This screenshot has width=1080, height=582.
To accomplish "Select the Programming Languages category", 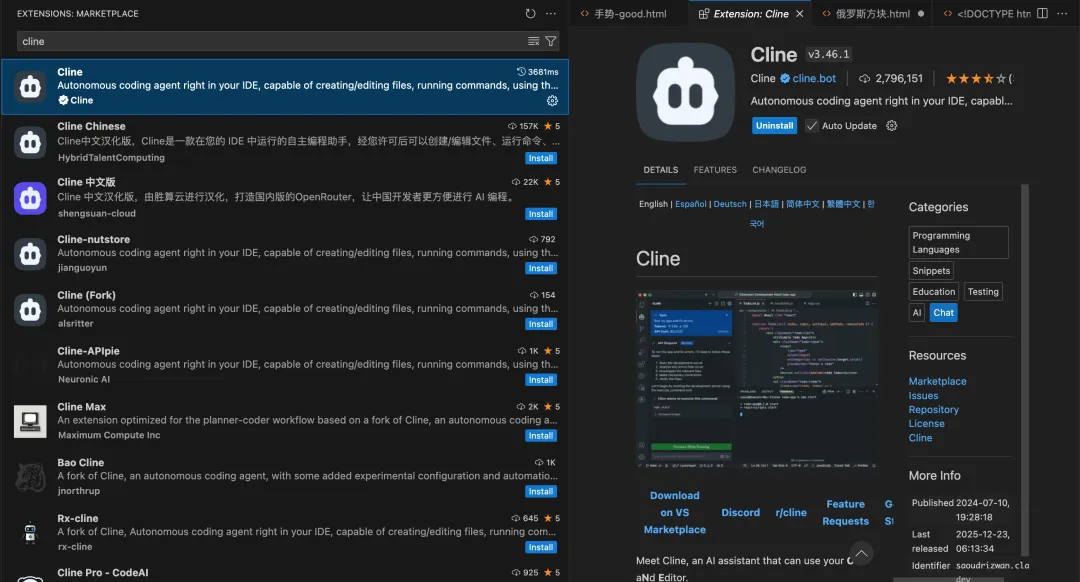I will pyautogui.click(x=958, y=242).
